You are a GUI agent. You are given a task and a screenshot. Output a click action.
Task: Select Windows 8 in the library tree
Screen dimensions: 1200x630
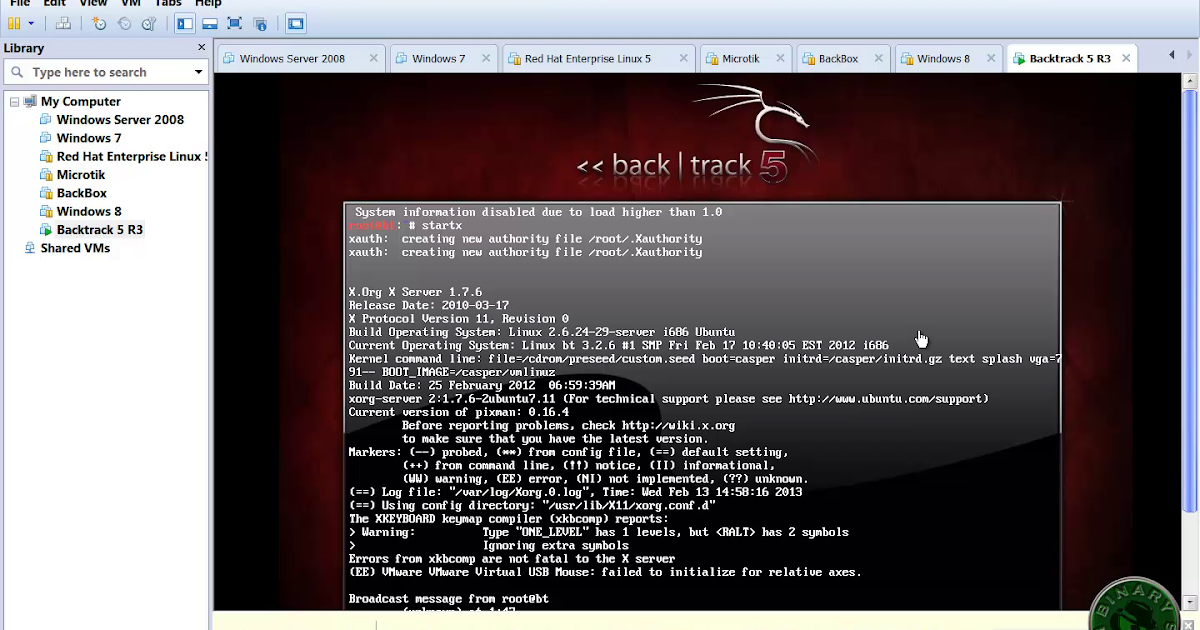click(89, 211)
